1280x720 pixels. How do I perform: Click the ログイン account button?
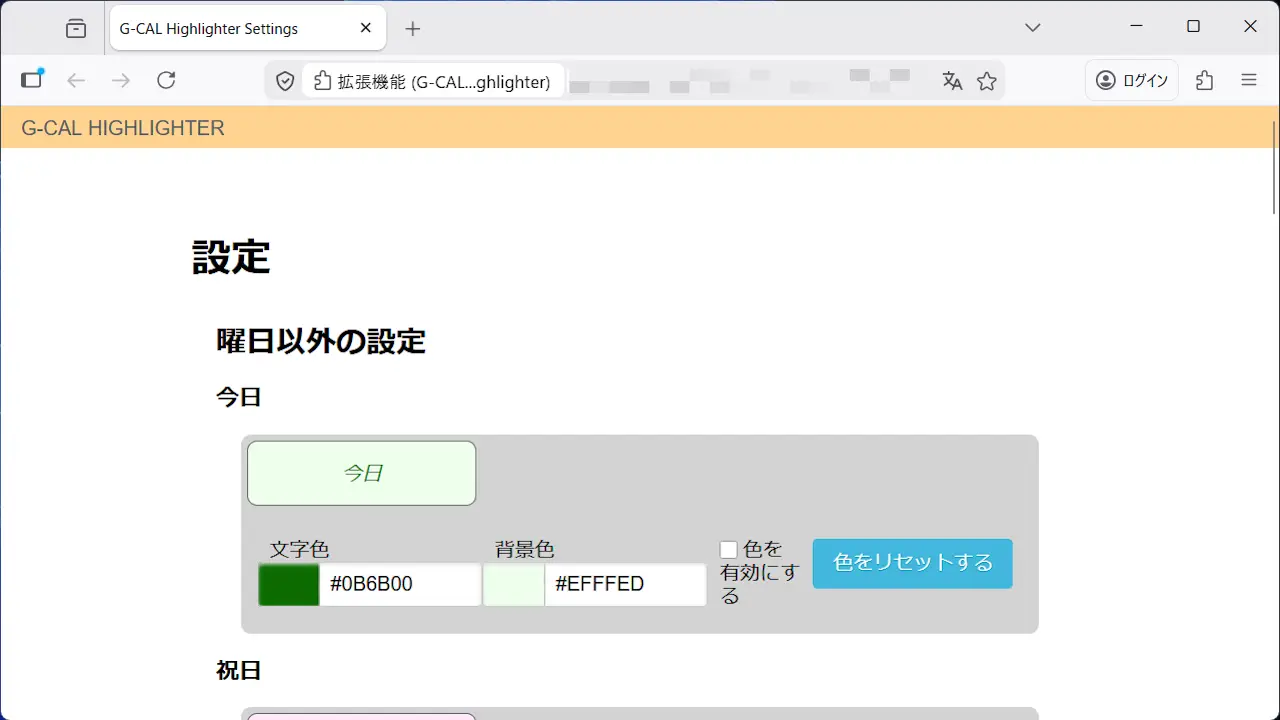point(1132,81)
